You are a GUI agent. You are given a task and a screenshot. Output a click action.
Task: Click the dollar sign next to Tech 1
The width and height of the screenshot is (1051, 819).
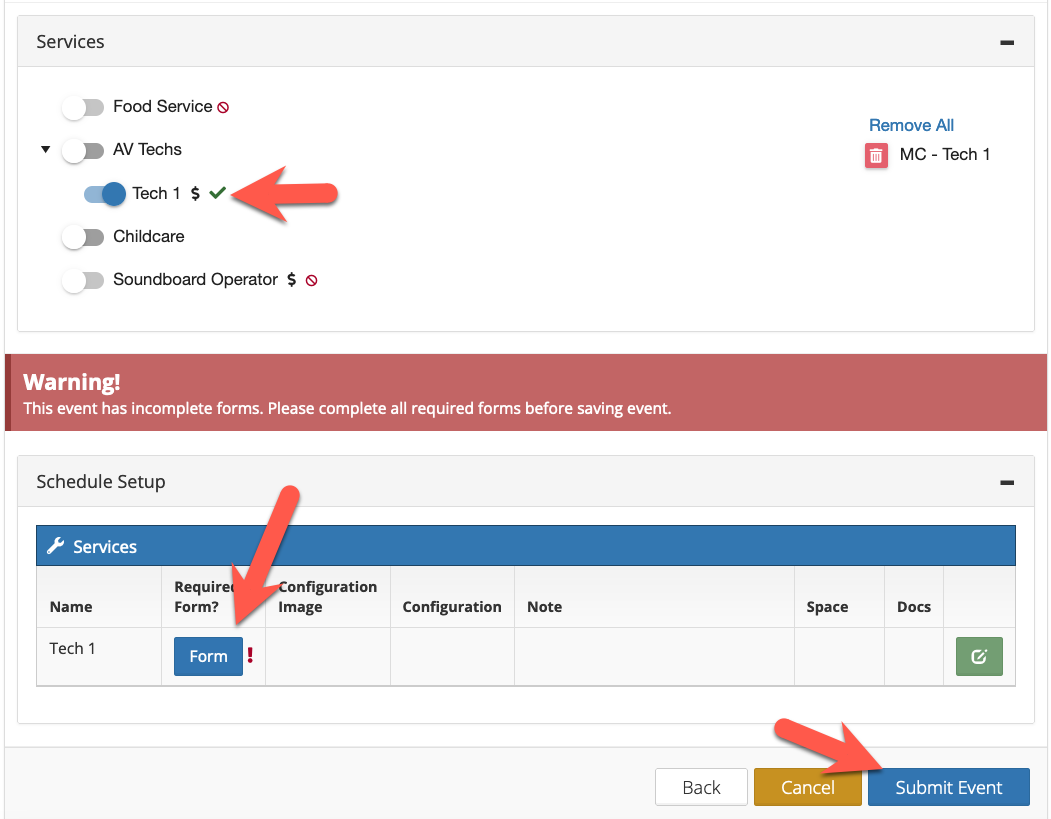[196, 193]
